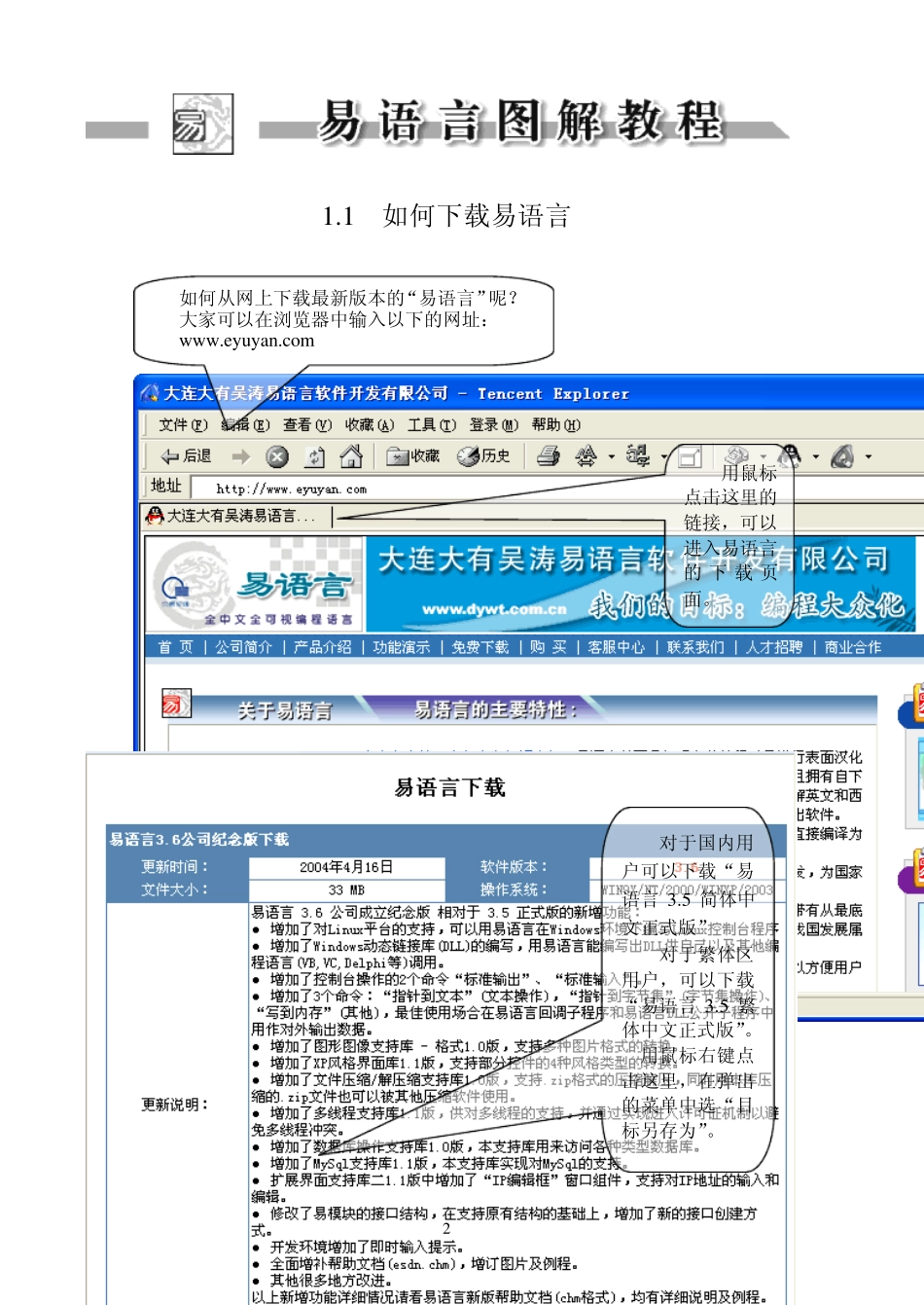Screen dimensions: 924x1305
Task: Click the 易语言图解教程 title logo icon
Action: coord(202,124)
